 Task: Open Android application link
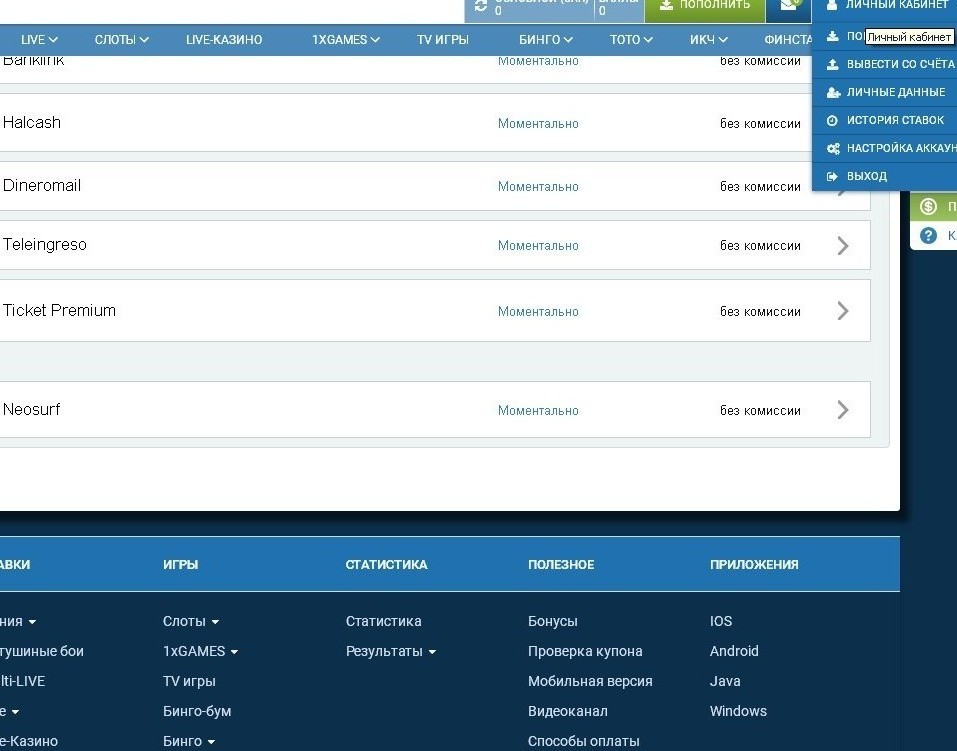[734, 651]
